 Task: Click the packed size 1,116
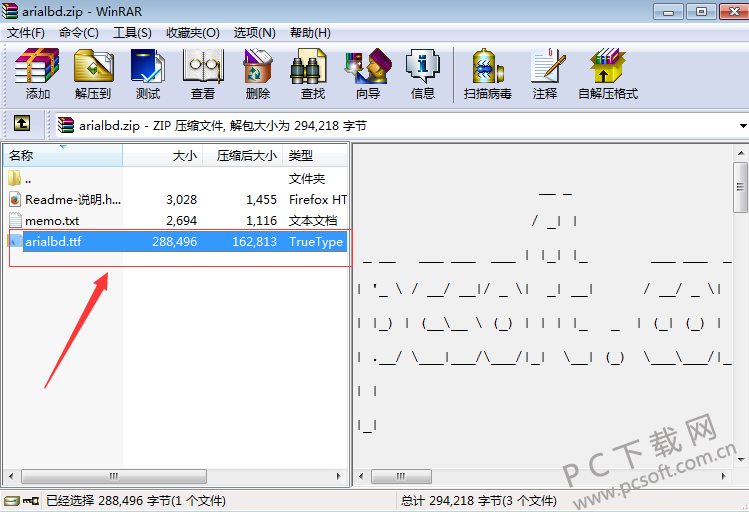tap(261, 221)
